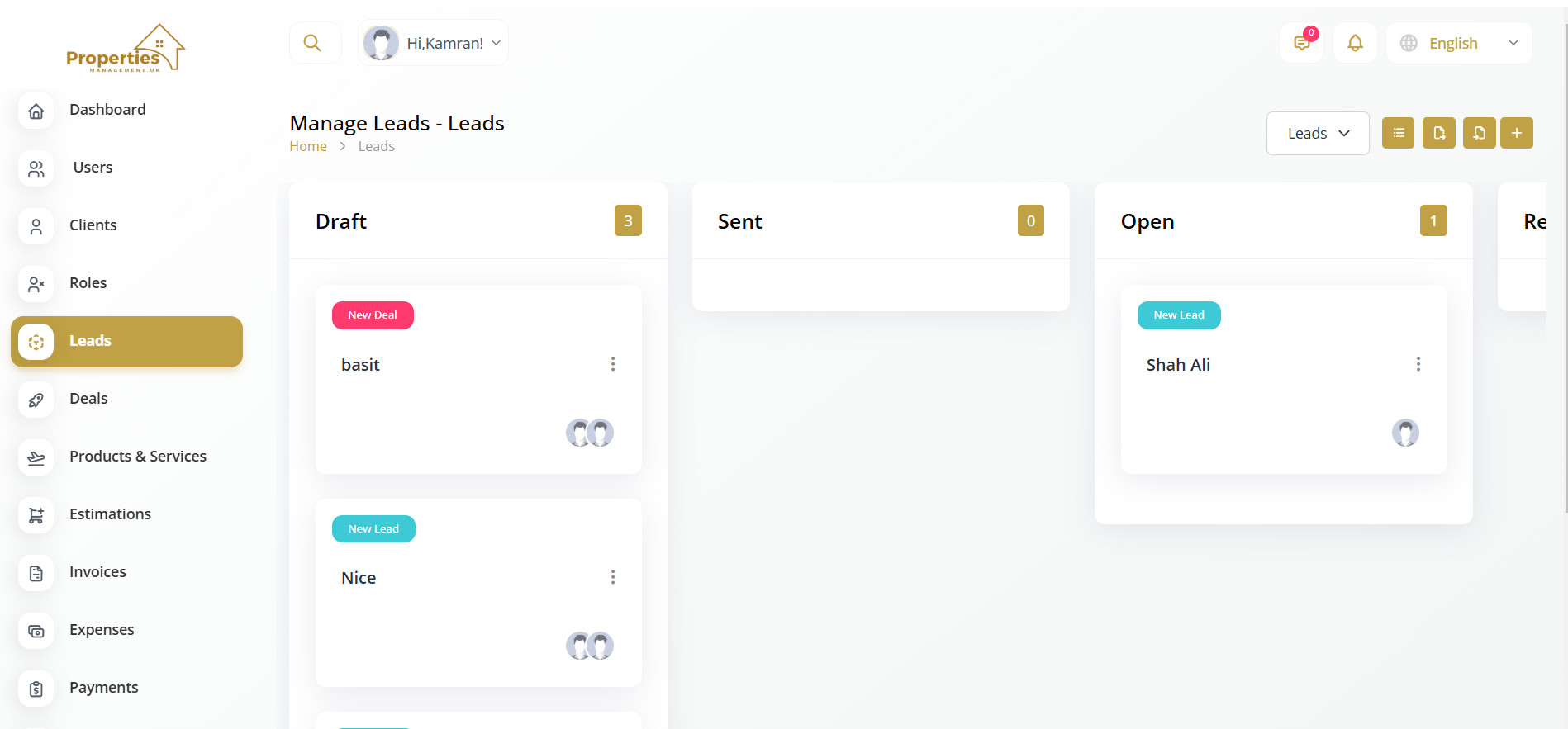Viewport: 1568px width, 729px height.
Task: Open the three-dot menu on basit card
Action: point(613,364)
